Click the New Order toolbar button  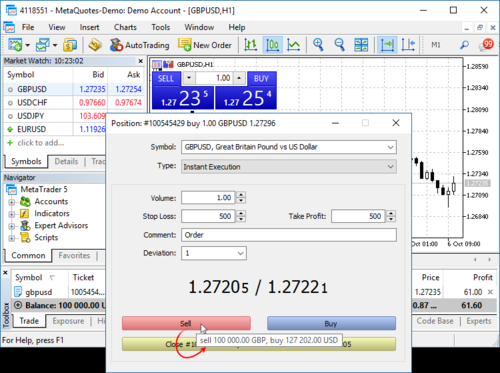pos(205,45)
